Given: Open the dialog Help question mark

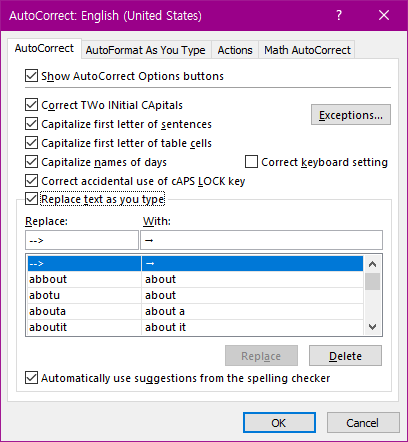Looking at the screenshot, I should click(339, 15).
